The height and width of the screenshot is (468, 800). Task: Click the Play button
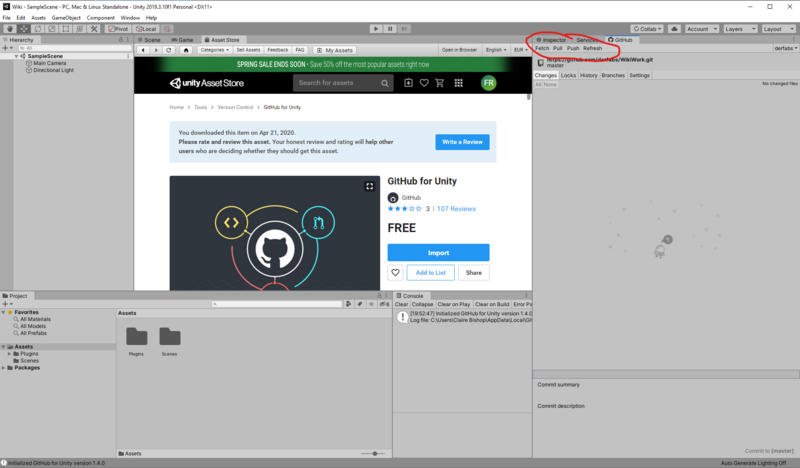pyautogui.click(x=377, y=29)
